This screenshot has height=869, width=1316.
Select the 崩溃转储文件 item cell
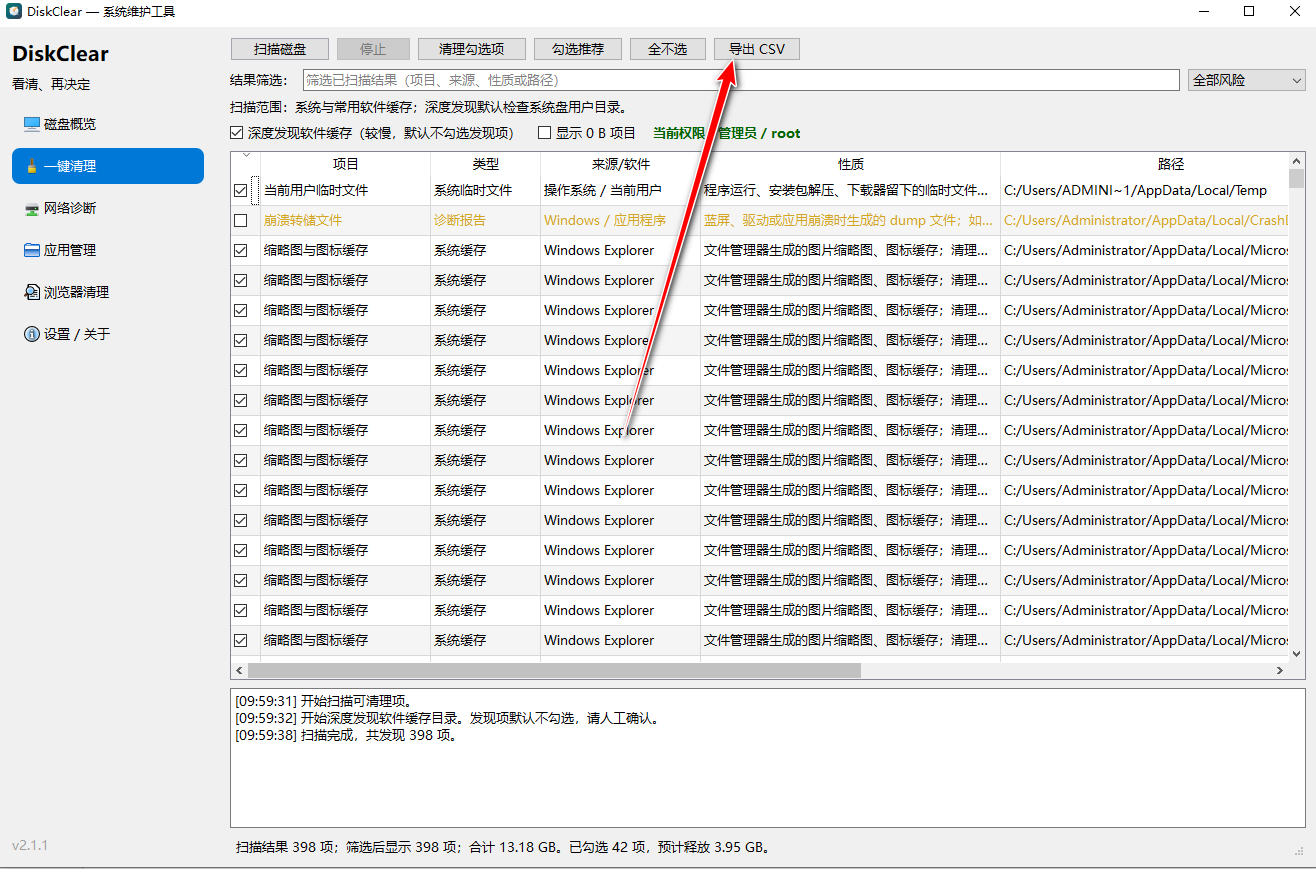[346, 220]
